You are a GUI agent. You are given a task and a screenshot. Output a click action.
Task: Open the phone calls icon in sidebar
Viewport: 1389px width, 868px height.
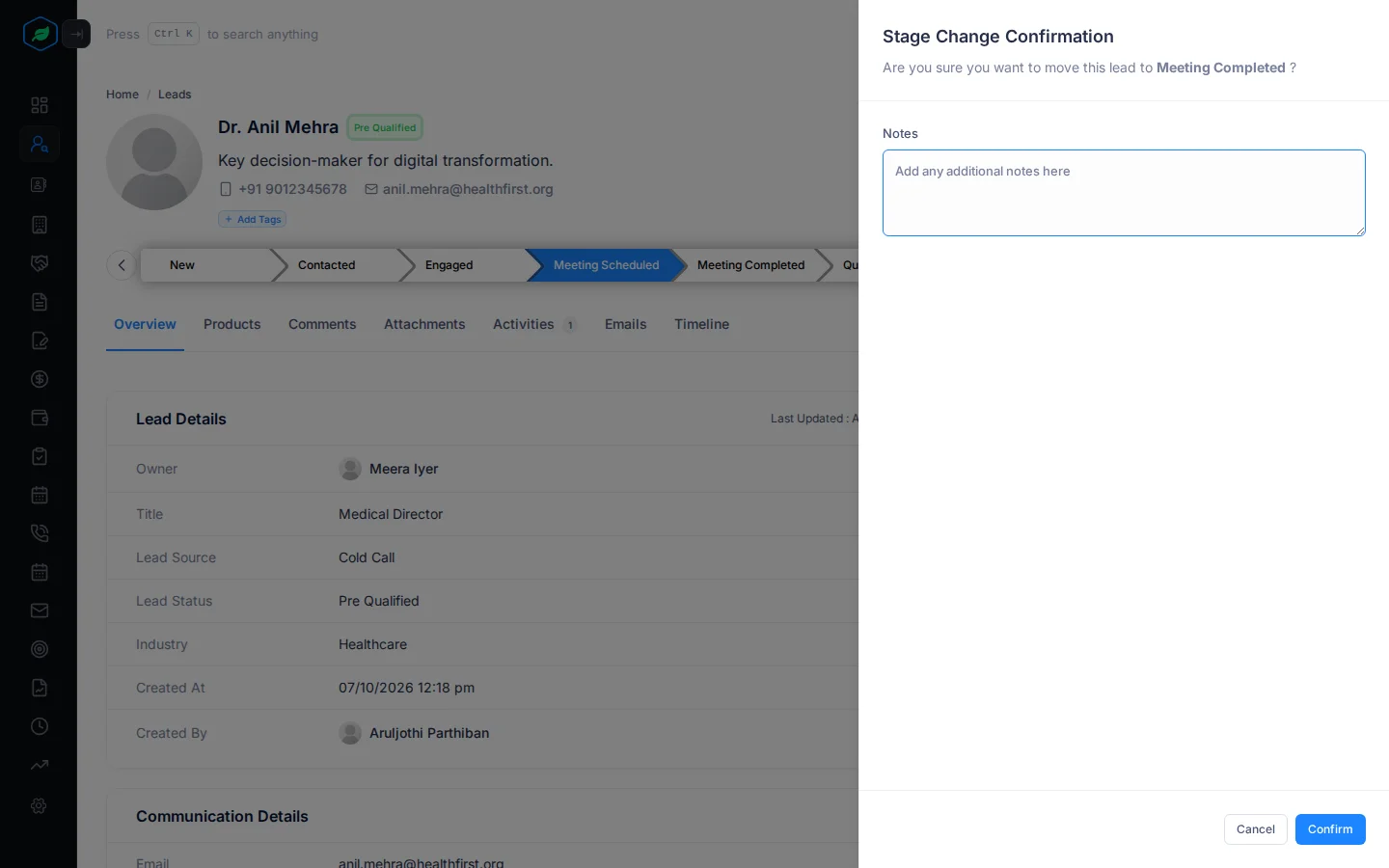[40, 533]
